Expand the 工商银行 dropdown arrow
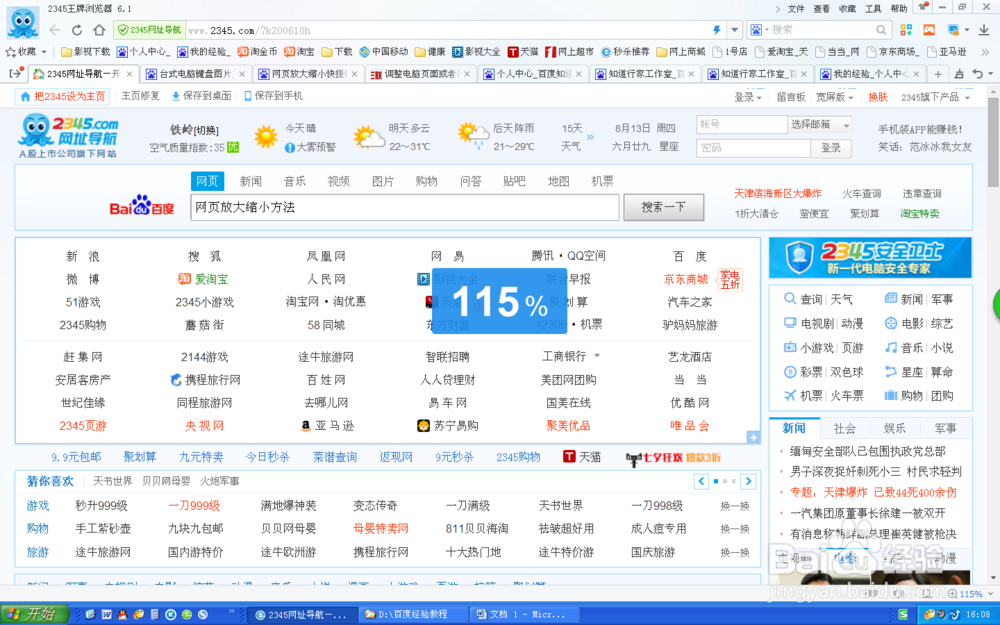Screen dimensions: 1000x625 598,356
